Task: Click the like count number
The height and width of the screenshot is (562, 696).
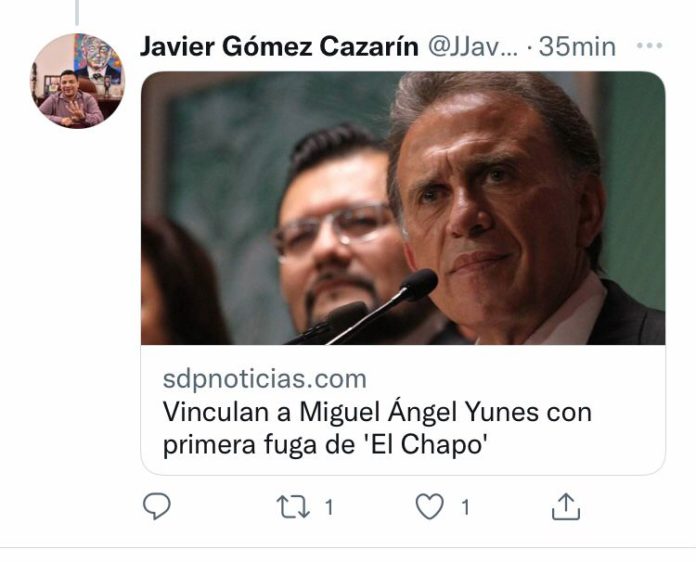Action: tap(465, 507)
